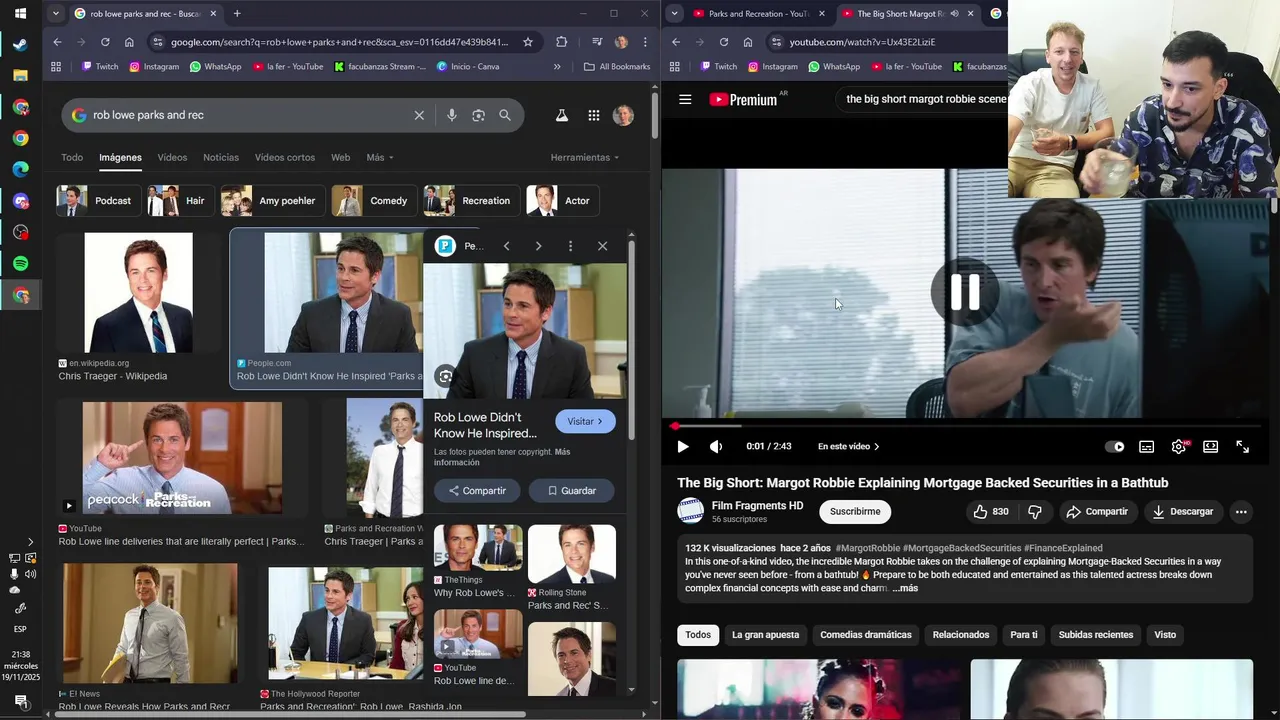This screenshot has height=720, width=1280.
Task: Expand video description with '...más'
Action: tap(905, 588)
